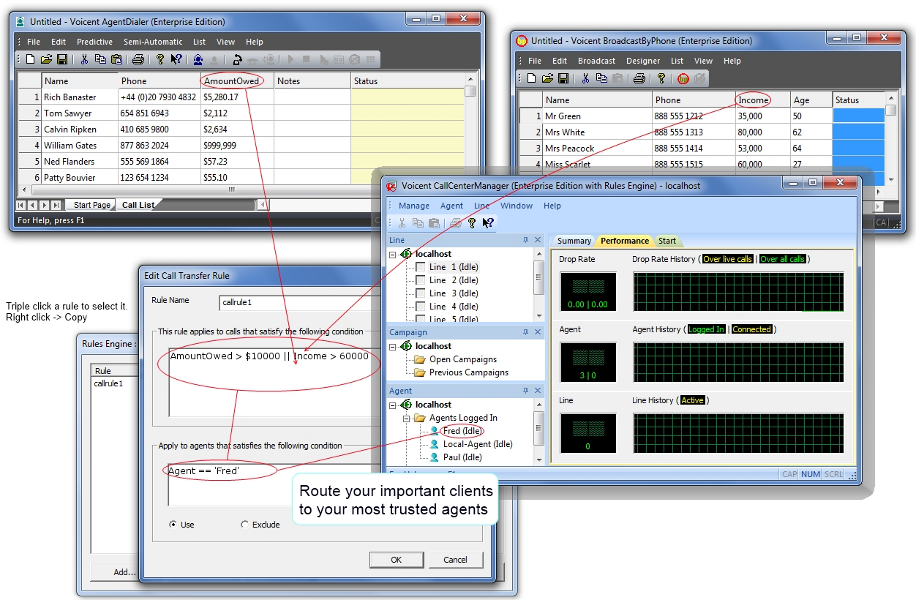The image size is (916, 600).
Task: Switch to the Summary tab
Action: [x=573, y=241]
